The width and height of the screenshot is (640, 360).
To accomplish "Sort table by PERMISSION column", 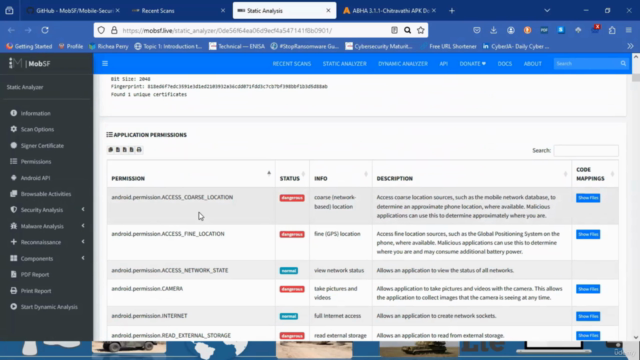I will point(191,174).
